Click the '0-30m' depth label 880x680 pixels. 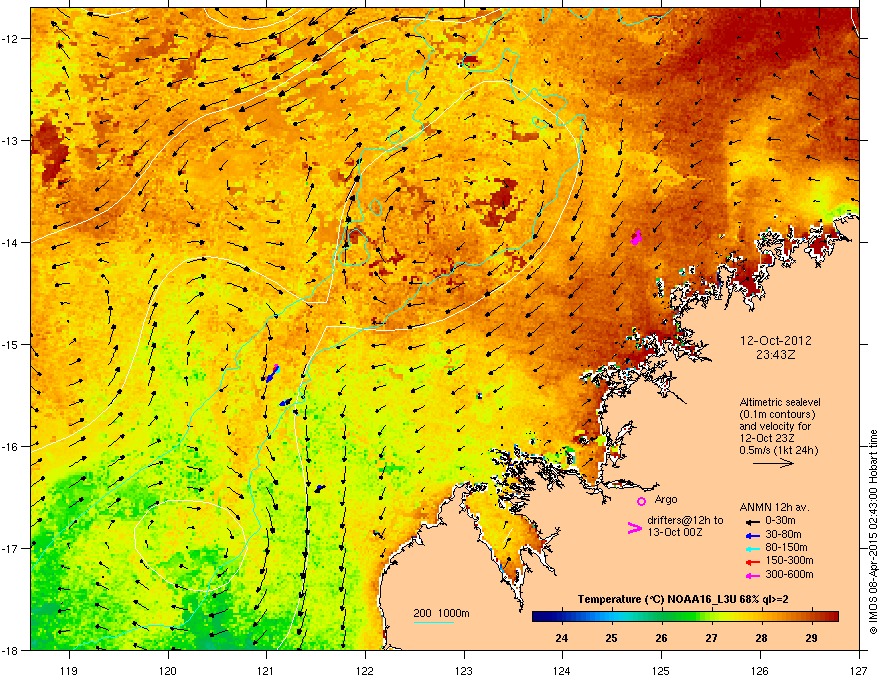coord(780,521)
